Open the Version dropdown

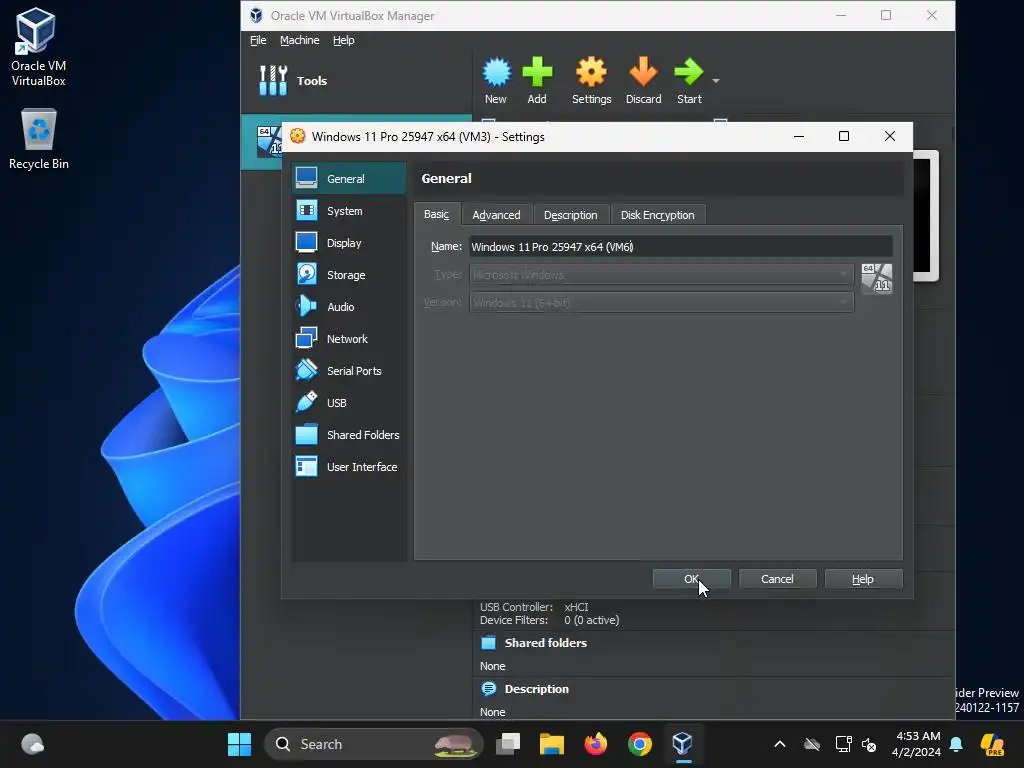[x=661, y=303]
